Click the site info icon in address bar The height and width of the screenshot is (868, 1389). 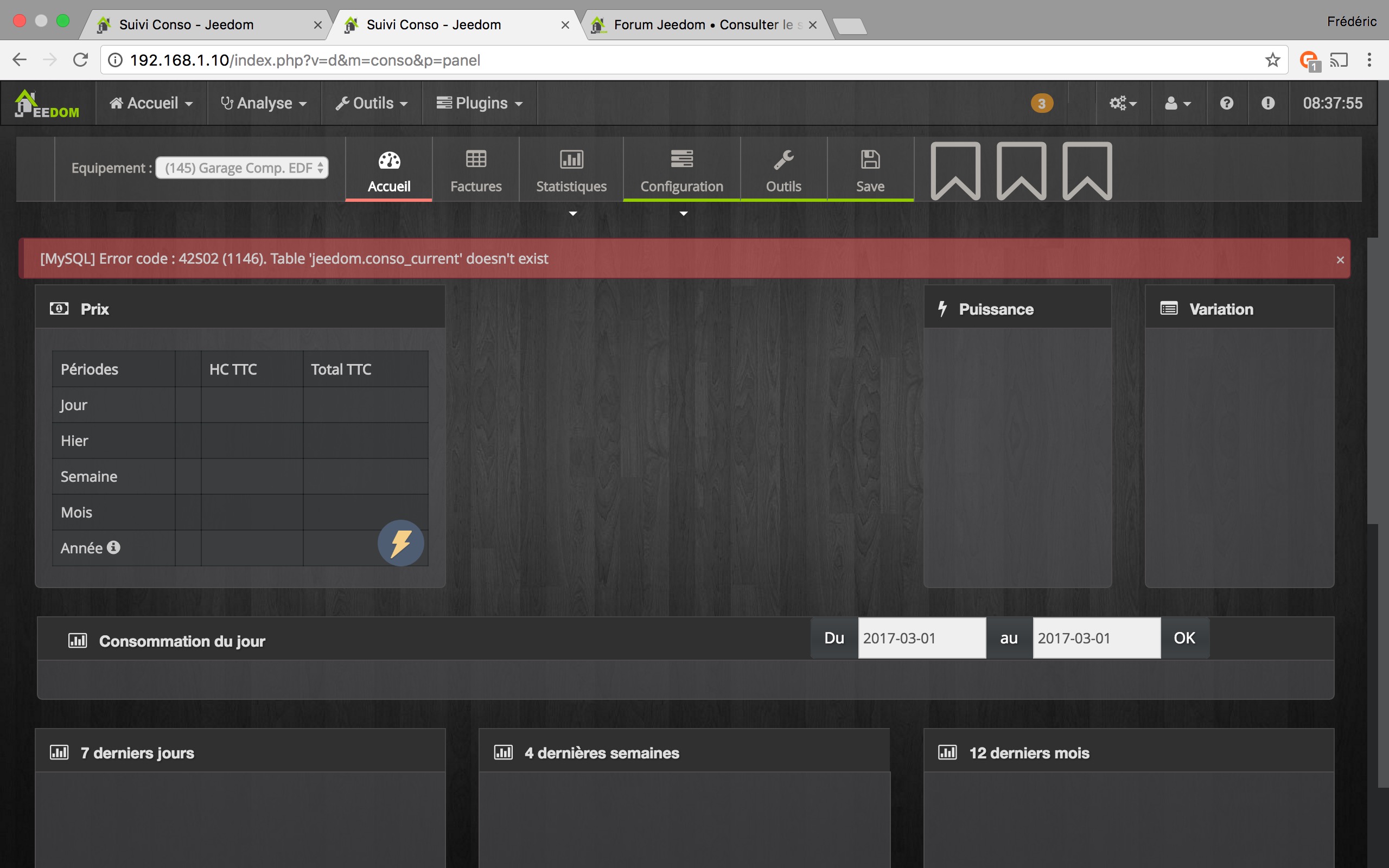tap(116, 60)
